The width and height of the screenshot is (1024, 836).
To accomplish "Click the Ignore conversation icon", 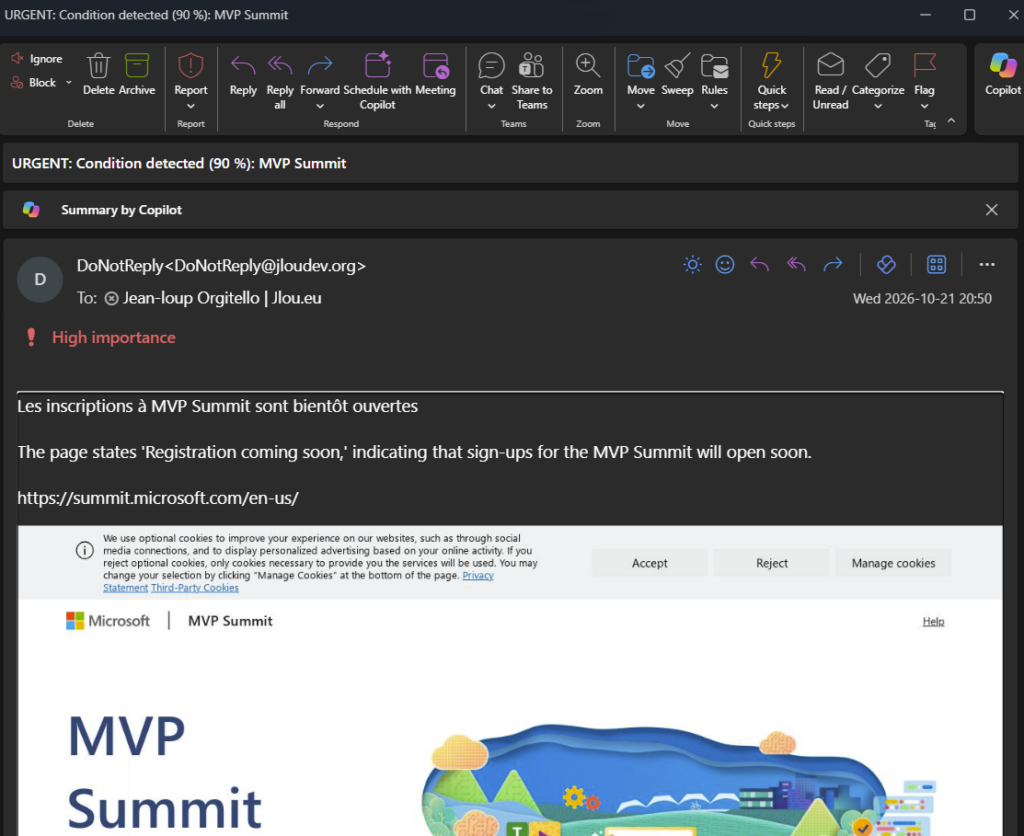I will 17,59.
